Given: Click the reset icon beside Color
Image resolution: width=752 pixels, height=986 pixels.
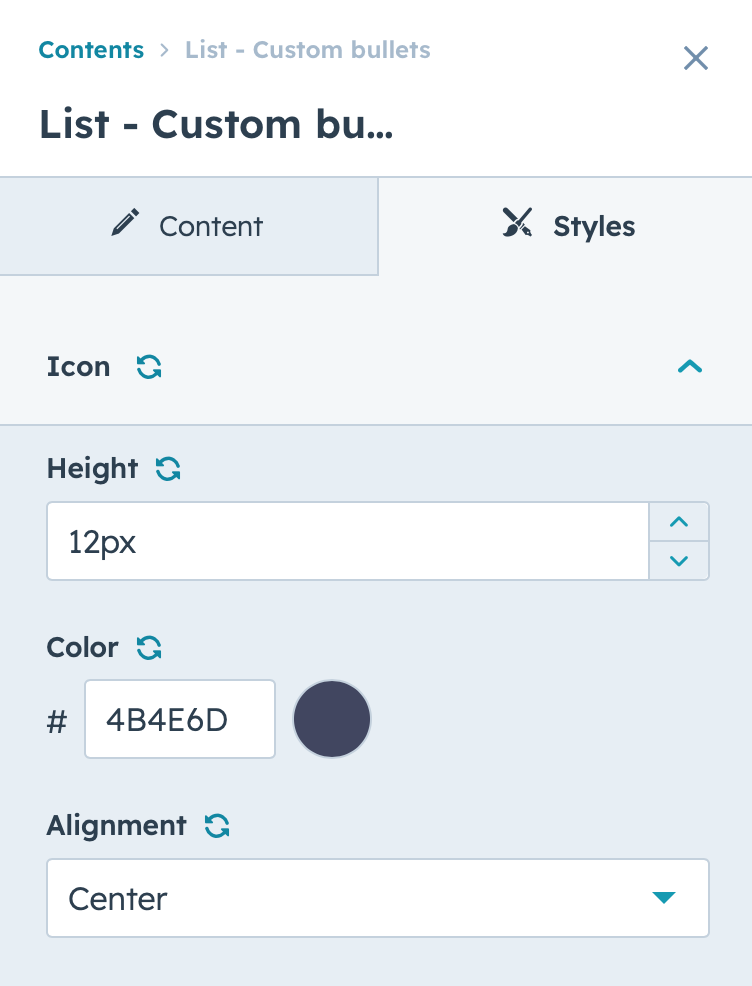Looking at the screenshot, I should point(149,648).
